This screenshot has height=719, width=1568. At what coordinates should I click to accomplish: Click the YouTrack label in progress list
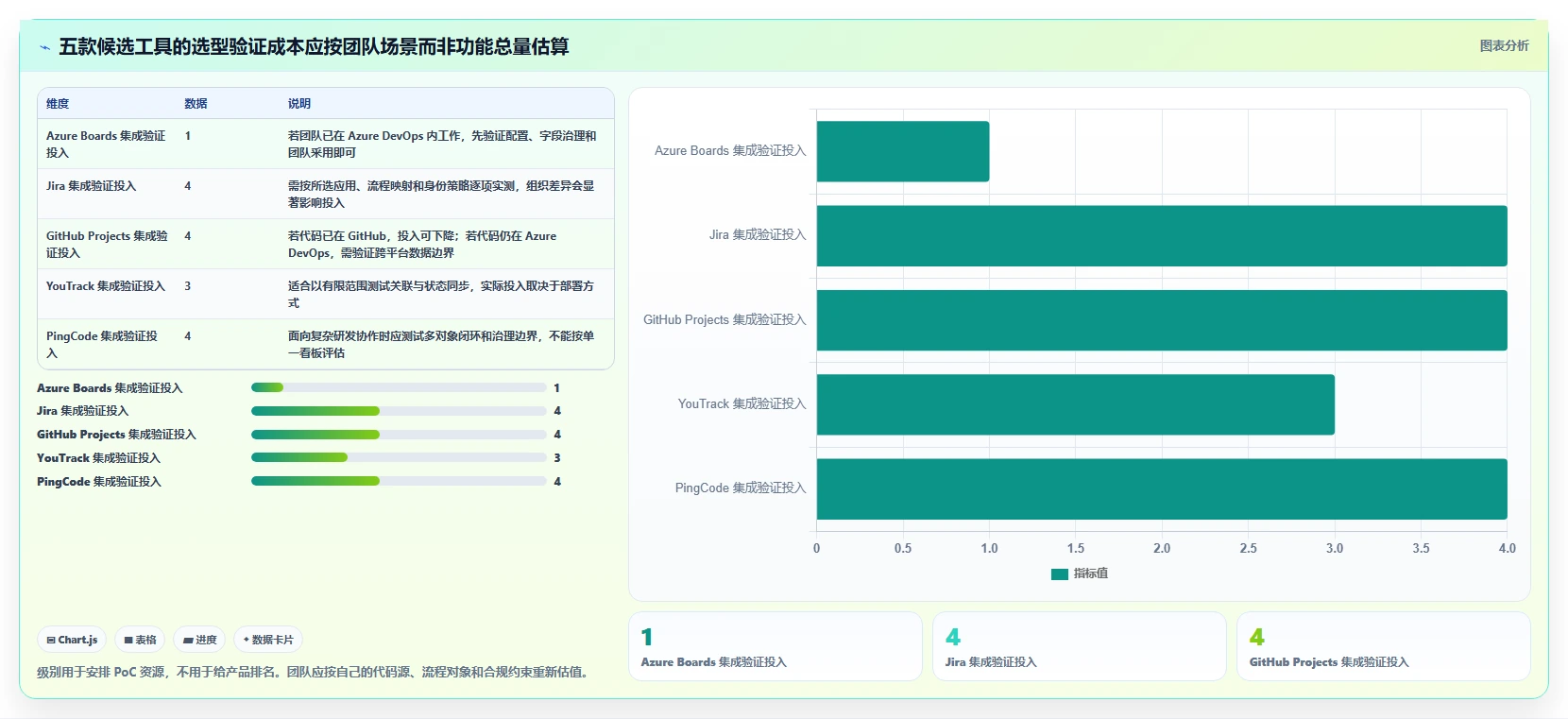pyautogui.click(x=98, y=458)
